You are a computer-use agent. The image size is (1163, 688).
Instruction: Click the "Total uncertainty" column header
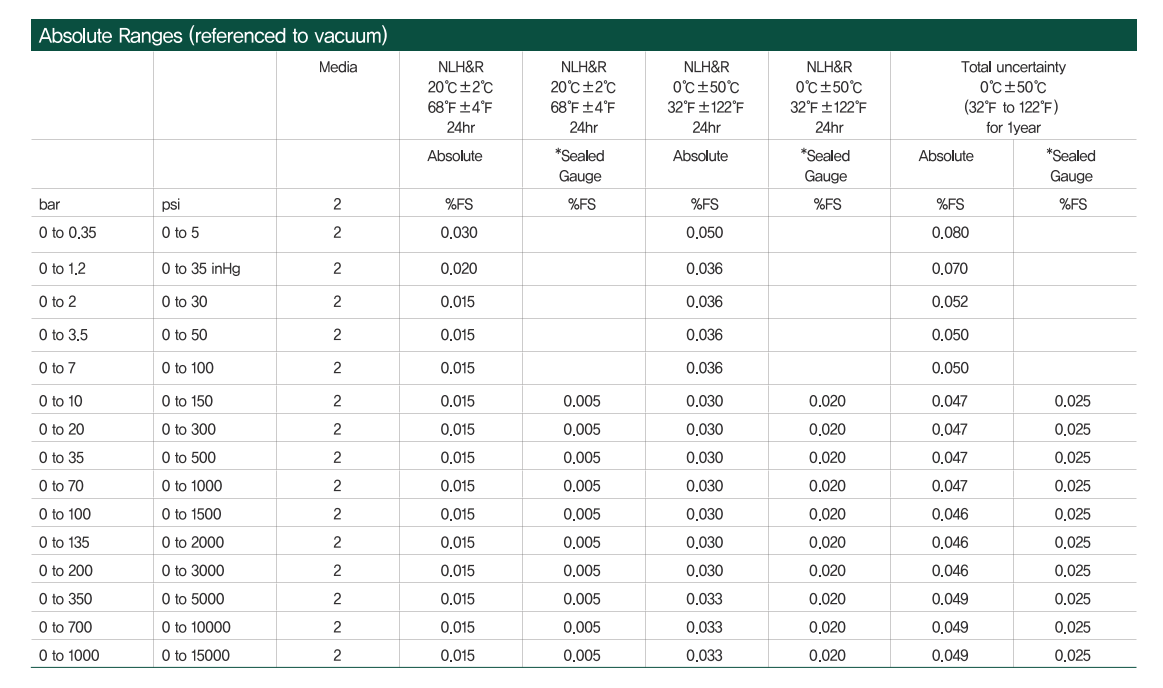coord(1013,67)
